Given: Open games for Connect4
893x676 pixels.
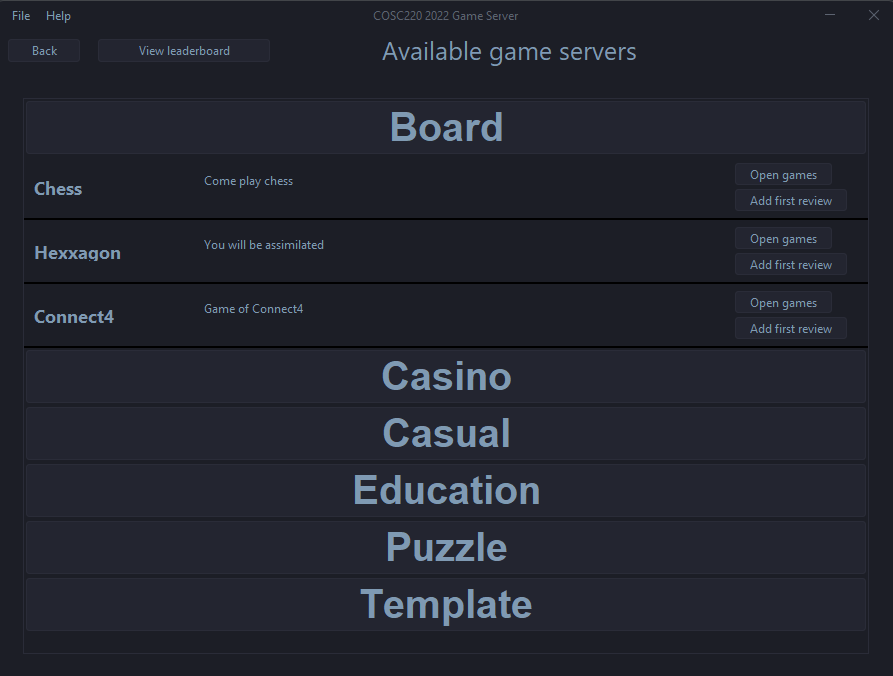Looking at the screenshot, I should [x=783, y=302].
